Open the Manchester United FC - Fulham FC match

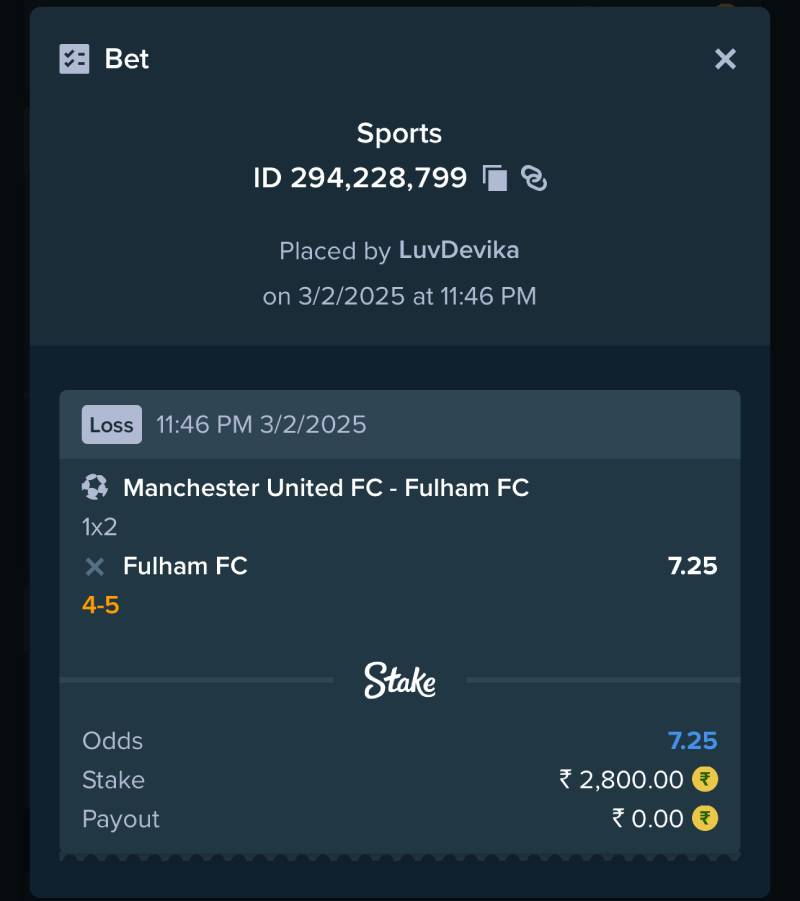point(325,488)
